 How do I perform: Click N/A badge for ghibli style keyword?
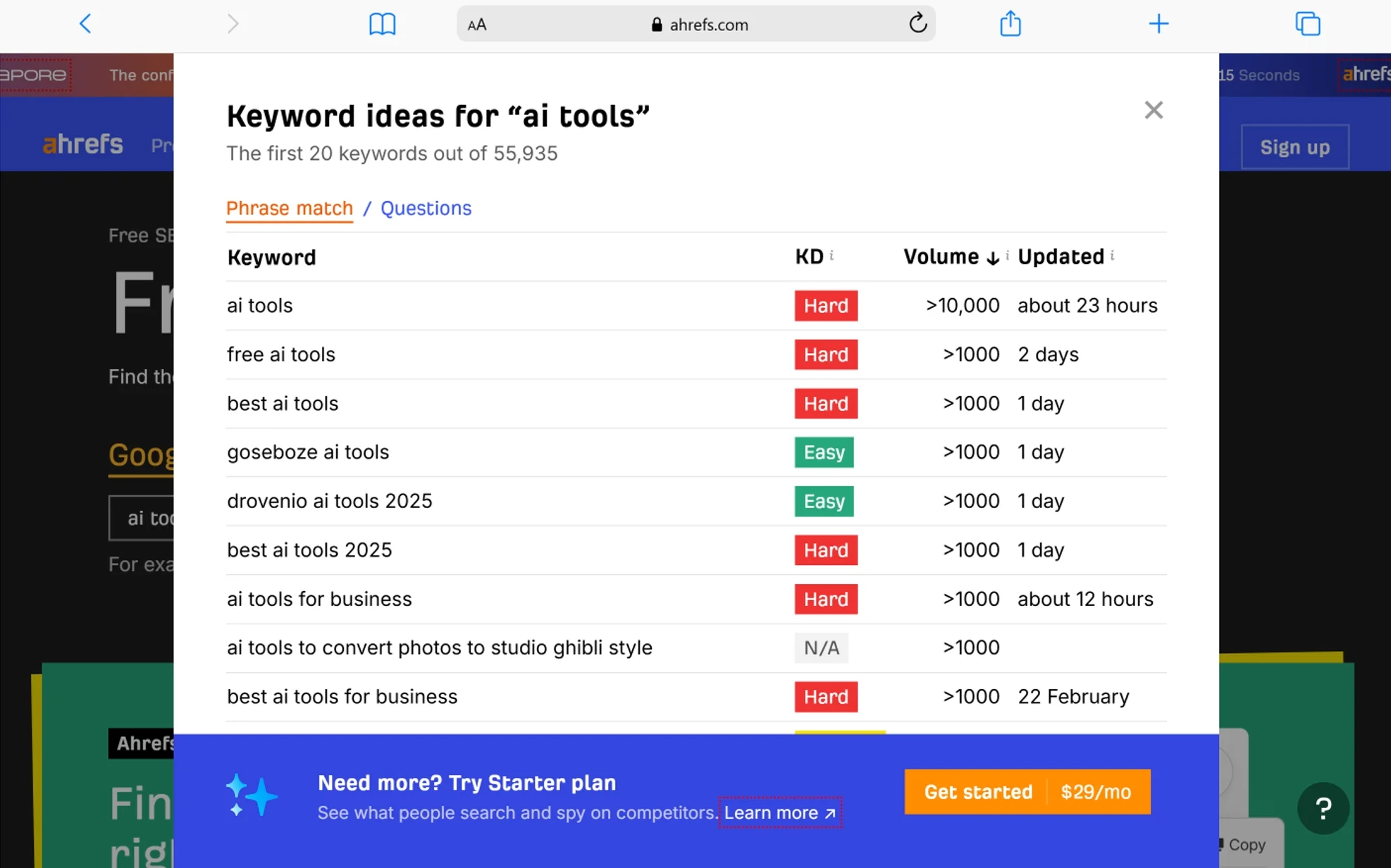[x=821, y=647]
